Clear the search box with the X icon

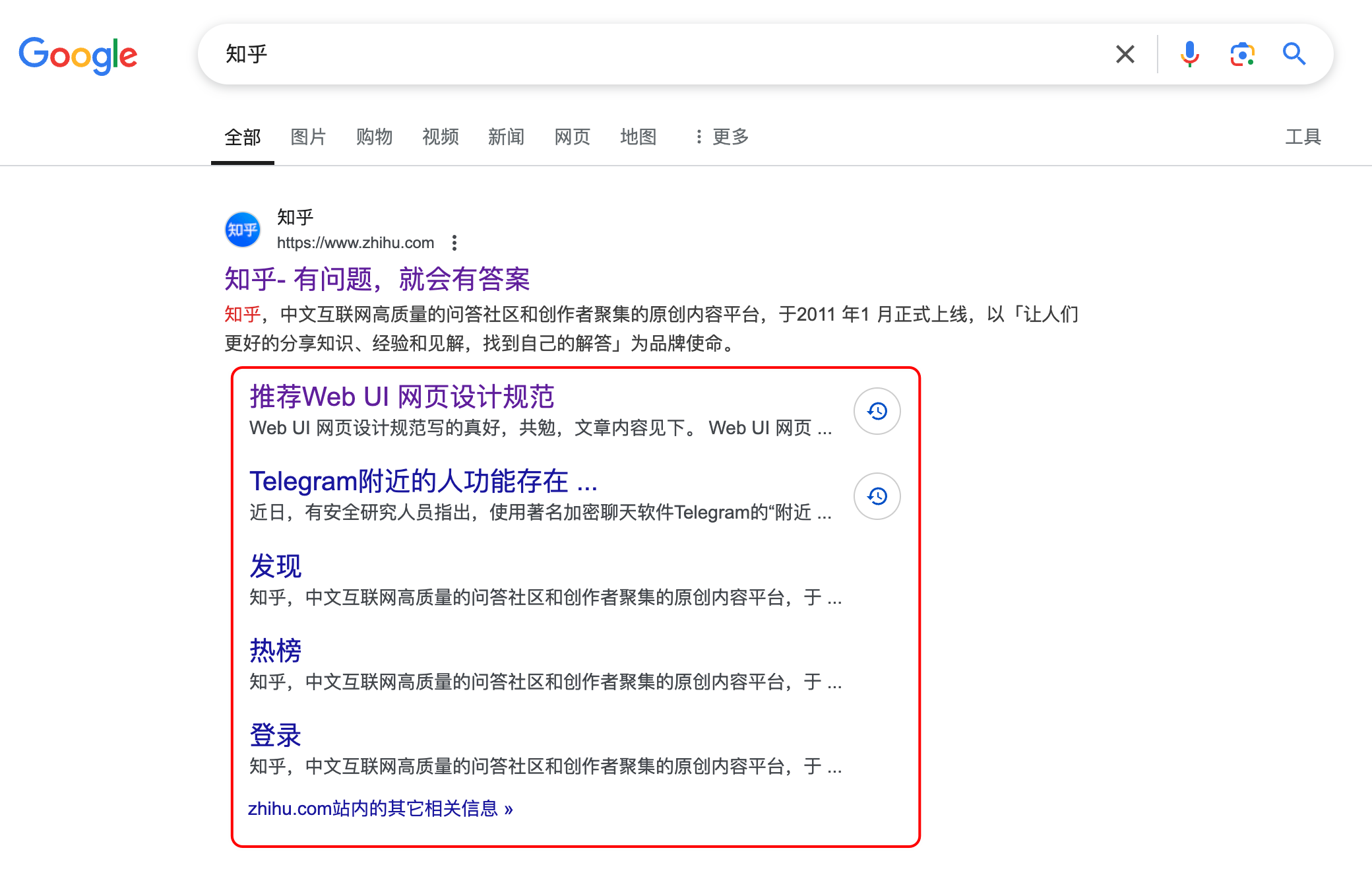tap(1125, 54)
